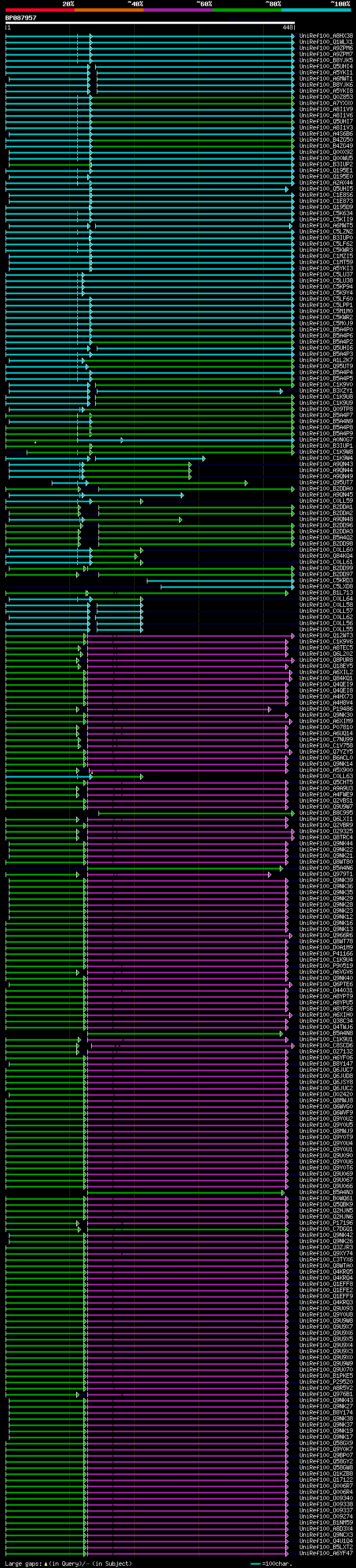Select the hit label UniRef100_P41166
The width and height of the screenshot is (356, 1568).
326,953
